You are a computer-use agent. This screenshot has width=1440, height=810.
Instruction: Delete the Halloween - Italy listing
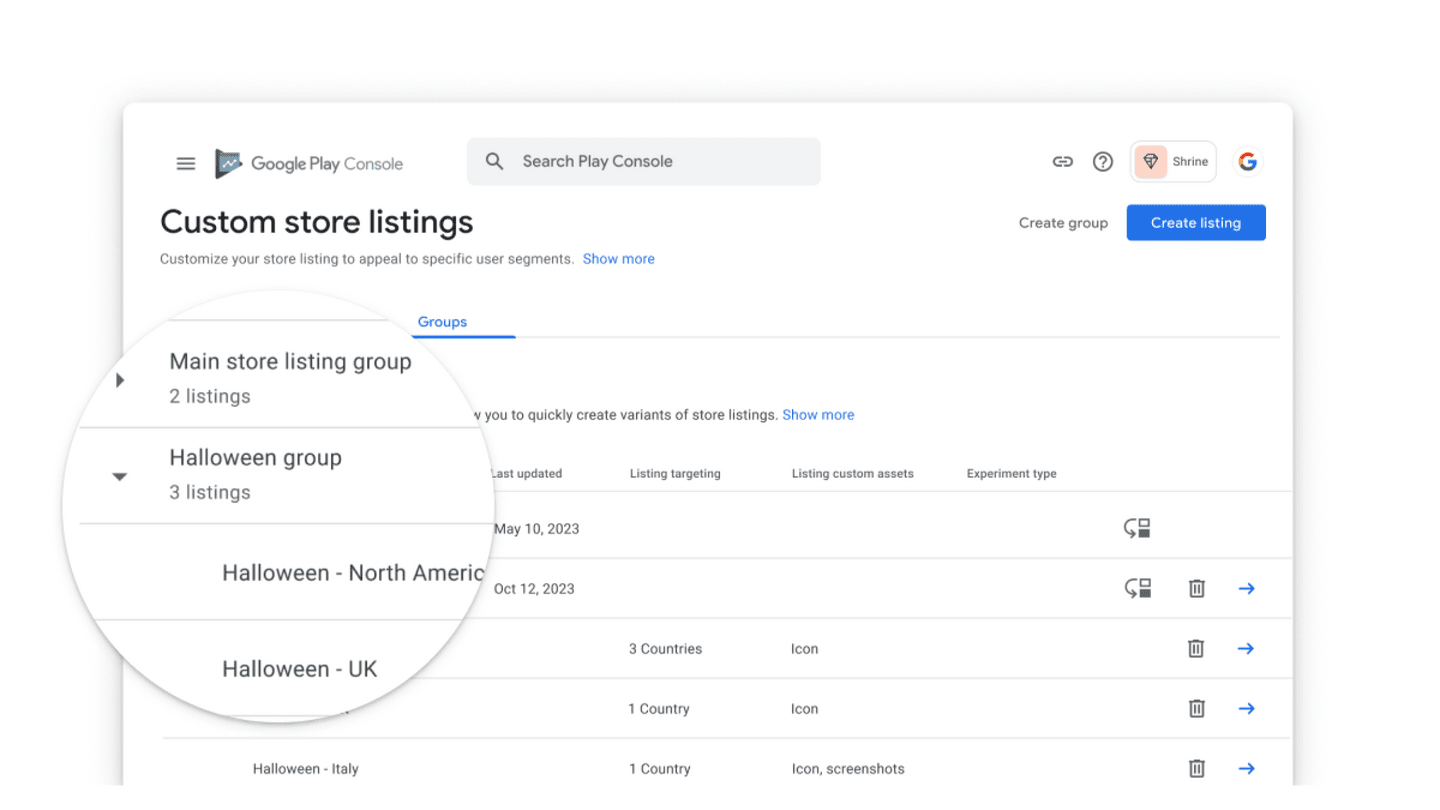click(1196, 768)
